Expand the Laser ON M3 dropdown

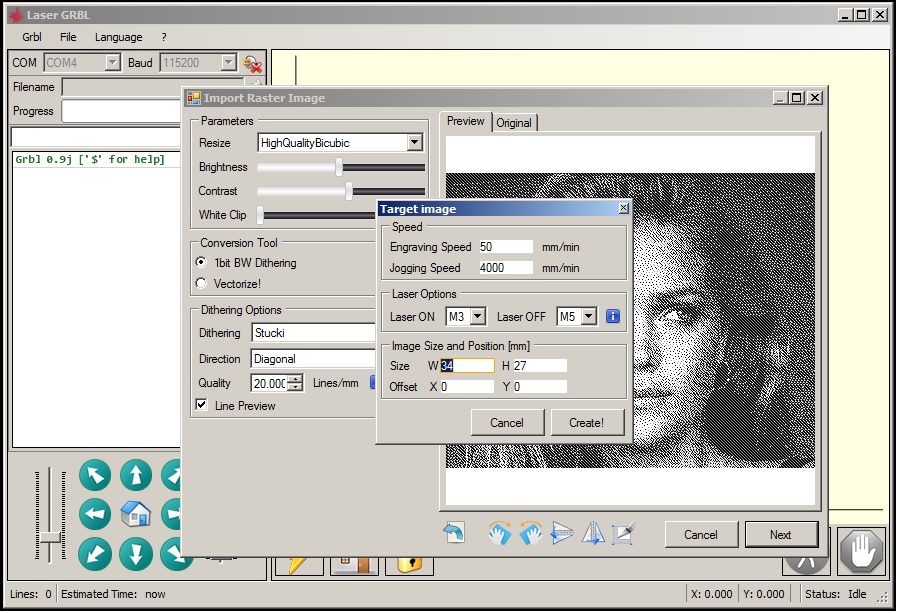[477, 317]
